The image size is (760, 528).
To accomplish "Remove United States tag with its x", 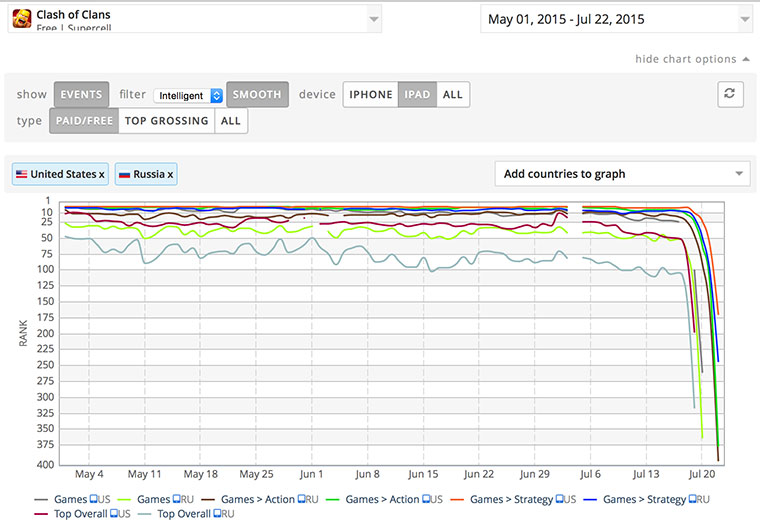I will coord(102,174).
